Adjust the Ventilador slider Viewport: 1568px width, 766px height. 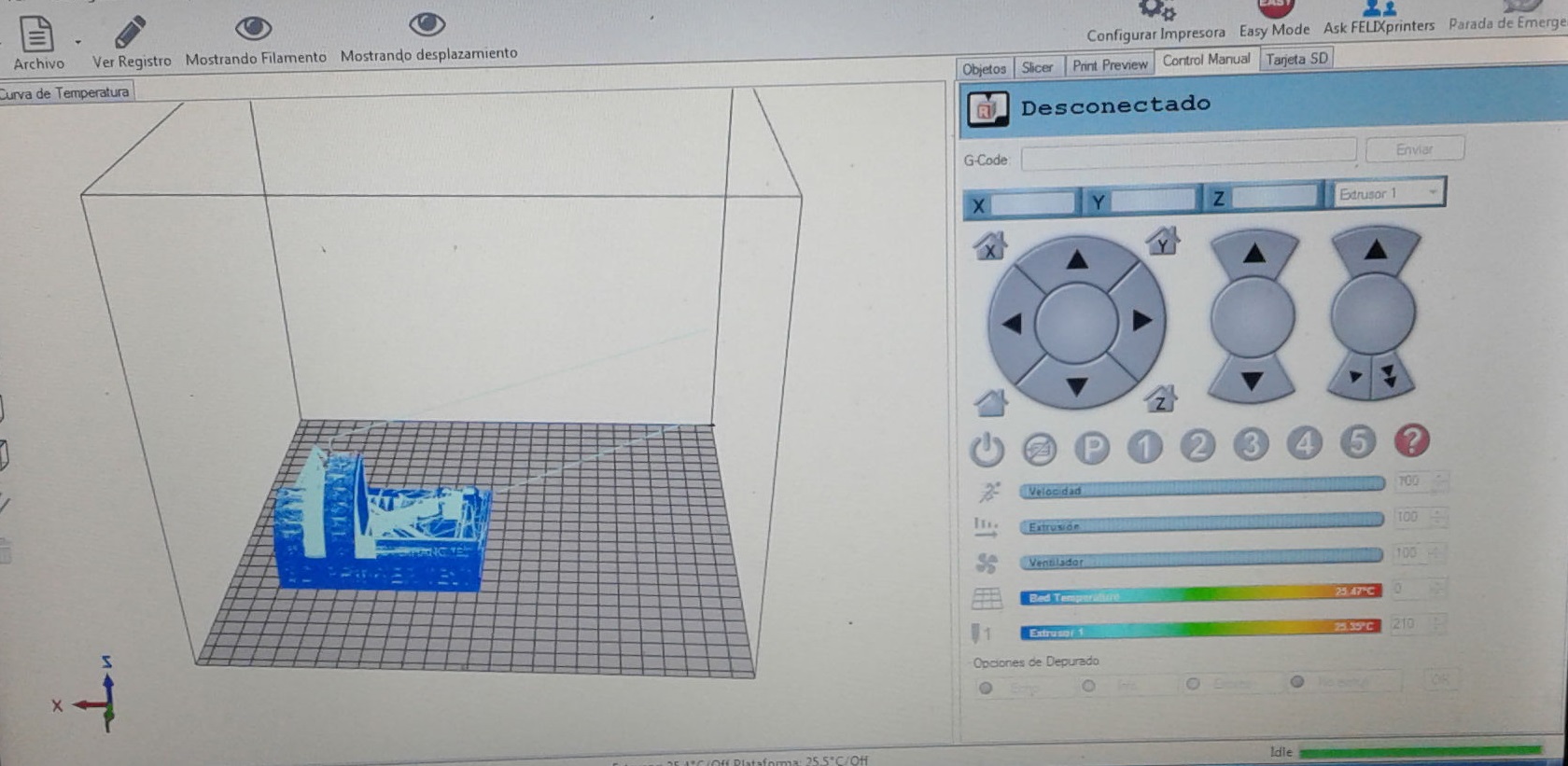pos(1201,558)
